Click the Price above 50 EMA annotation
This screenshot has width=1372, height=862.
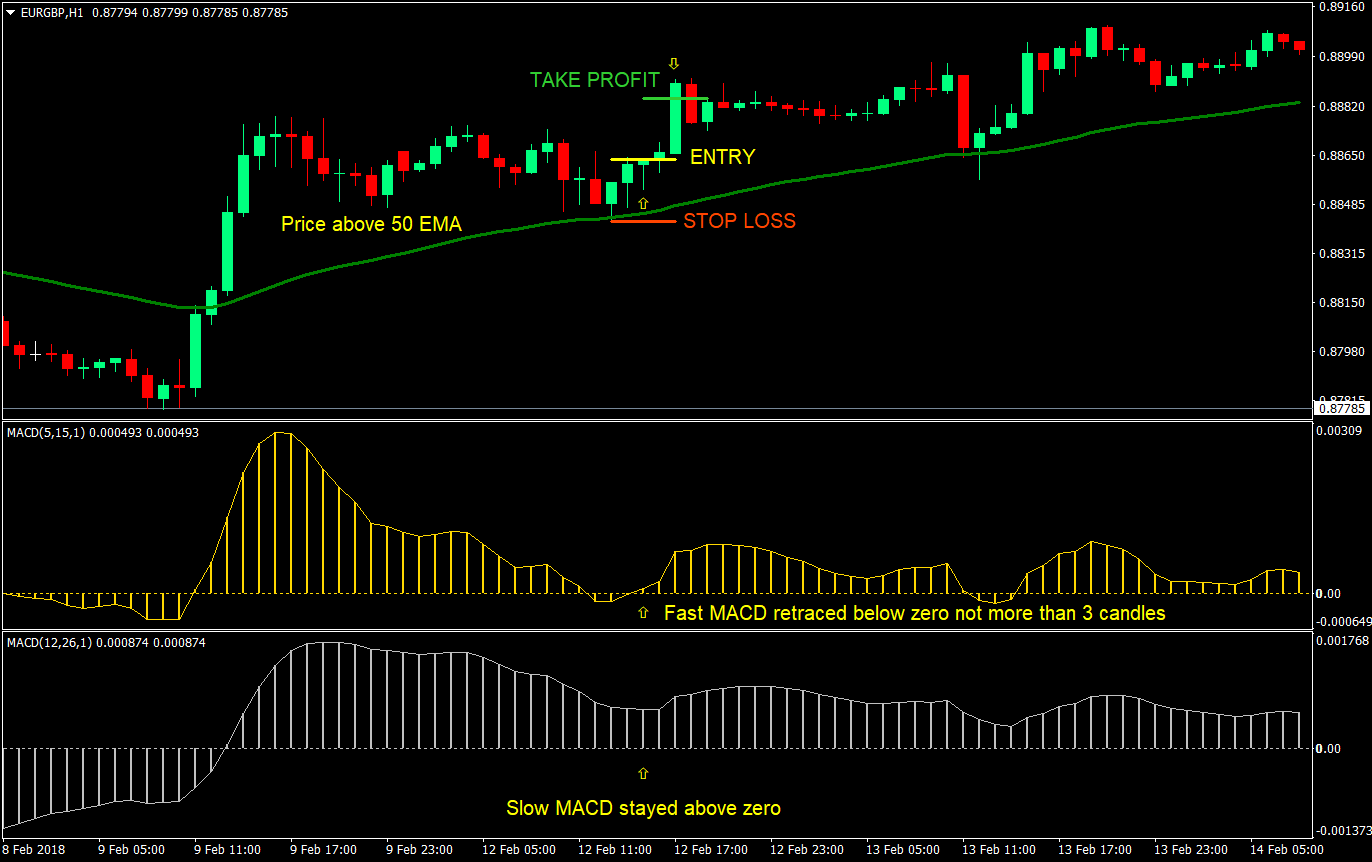click(x=371, y=224)
